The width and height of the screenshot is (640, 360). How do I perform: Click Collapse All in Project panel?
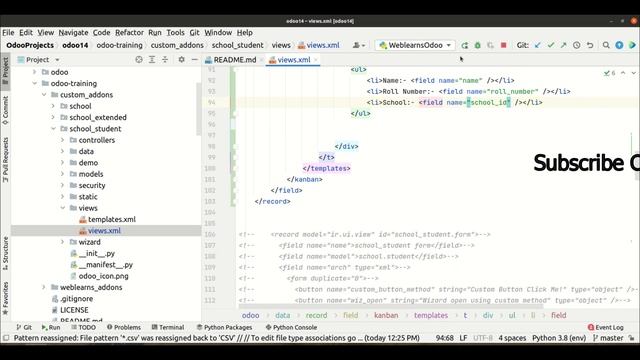tap(165, 60)
